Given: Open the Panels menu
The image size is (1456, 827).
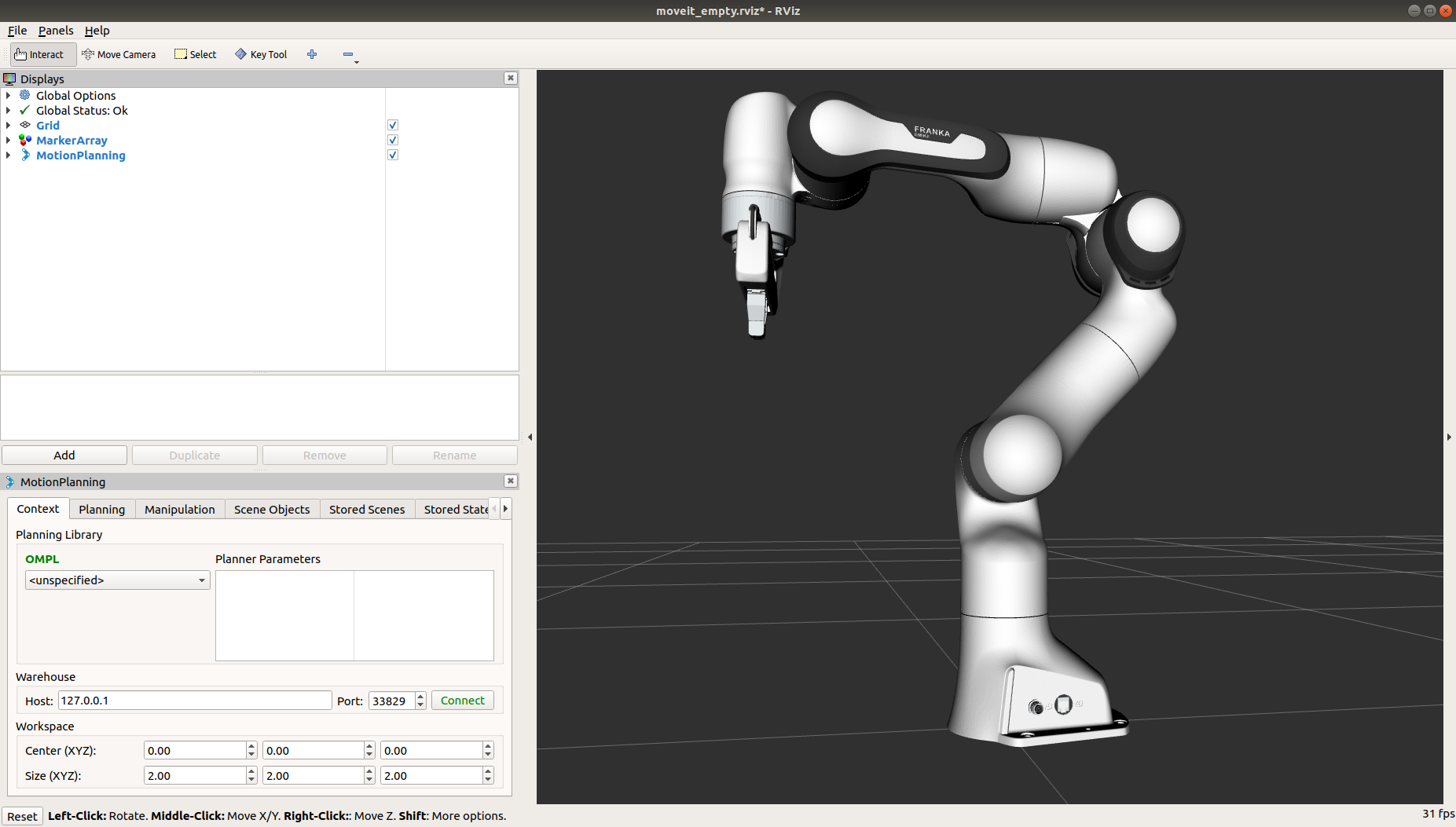Looking at the screenshot, I should pyautogui.click(x=56, y=31).
